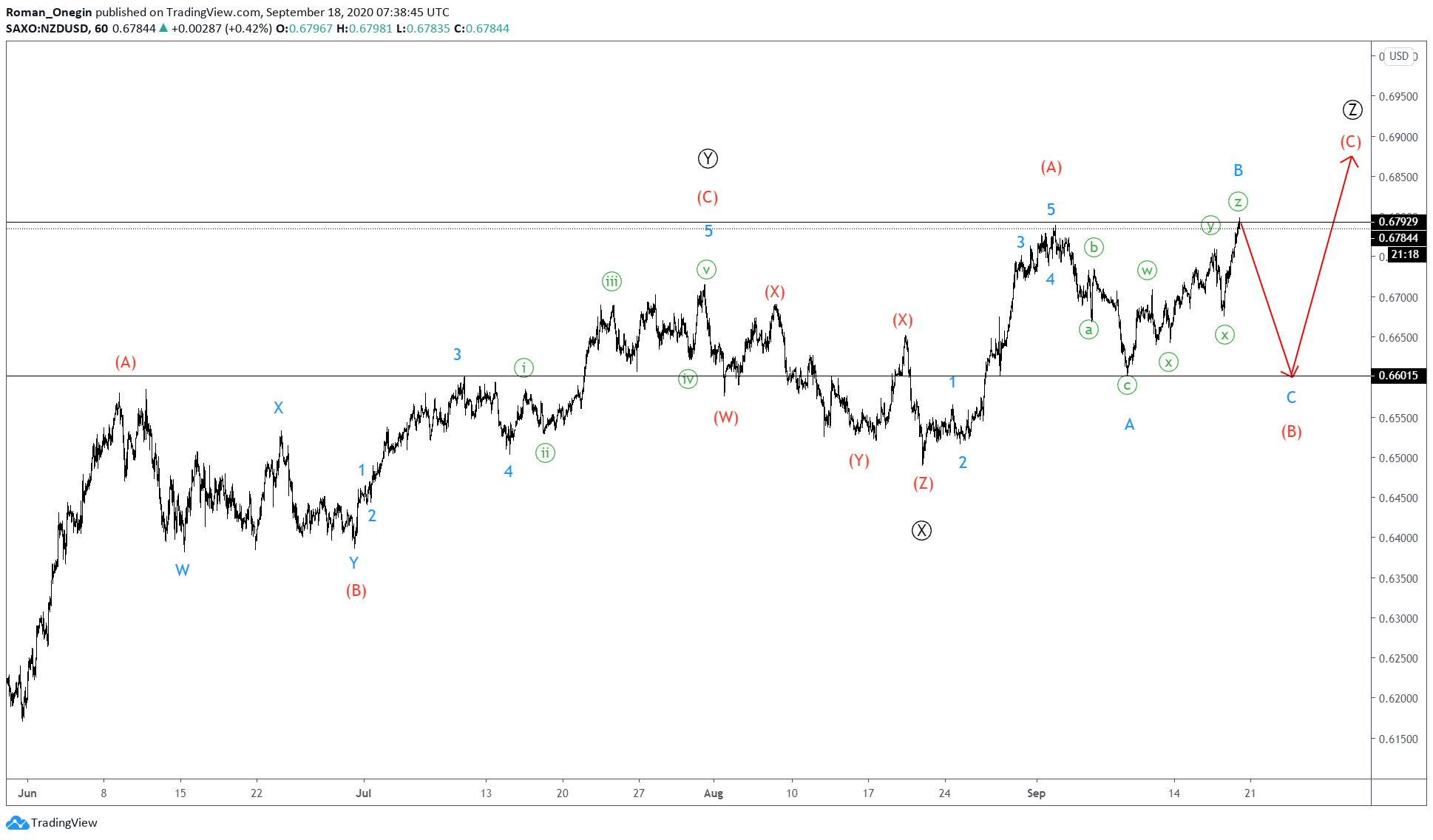Click the circled green z label near point B
This screenshot has width=1433, height=840.
pyautogui.click(x=1238, y=201)
